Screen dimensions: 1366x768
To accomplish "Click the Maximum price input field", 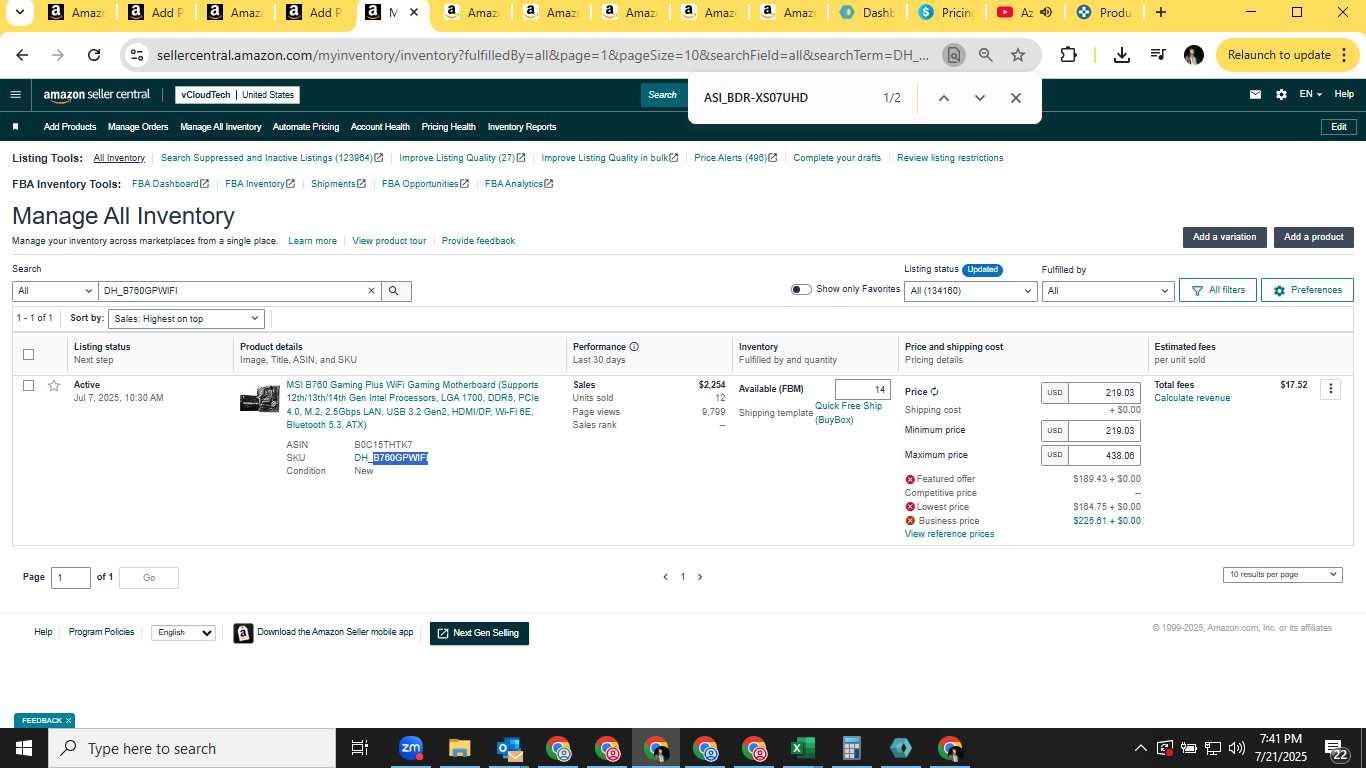I will (1104, 455).
